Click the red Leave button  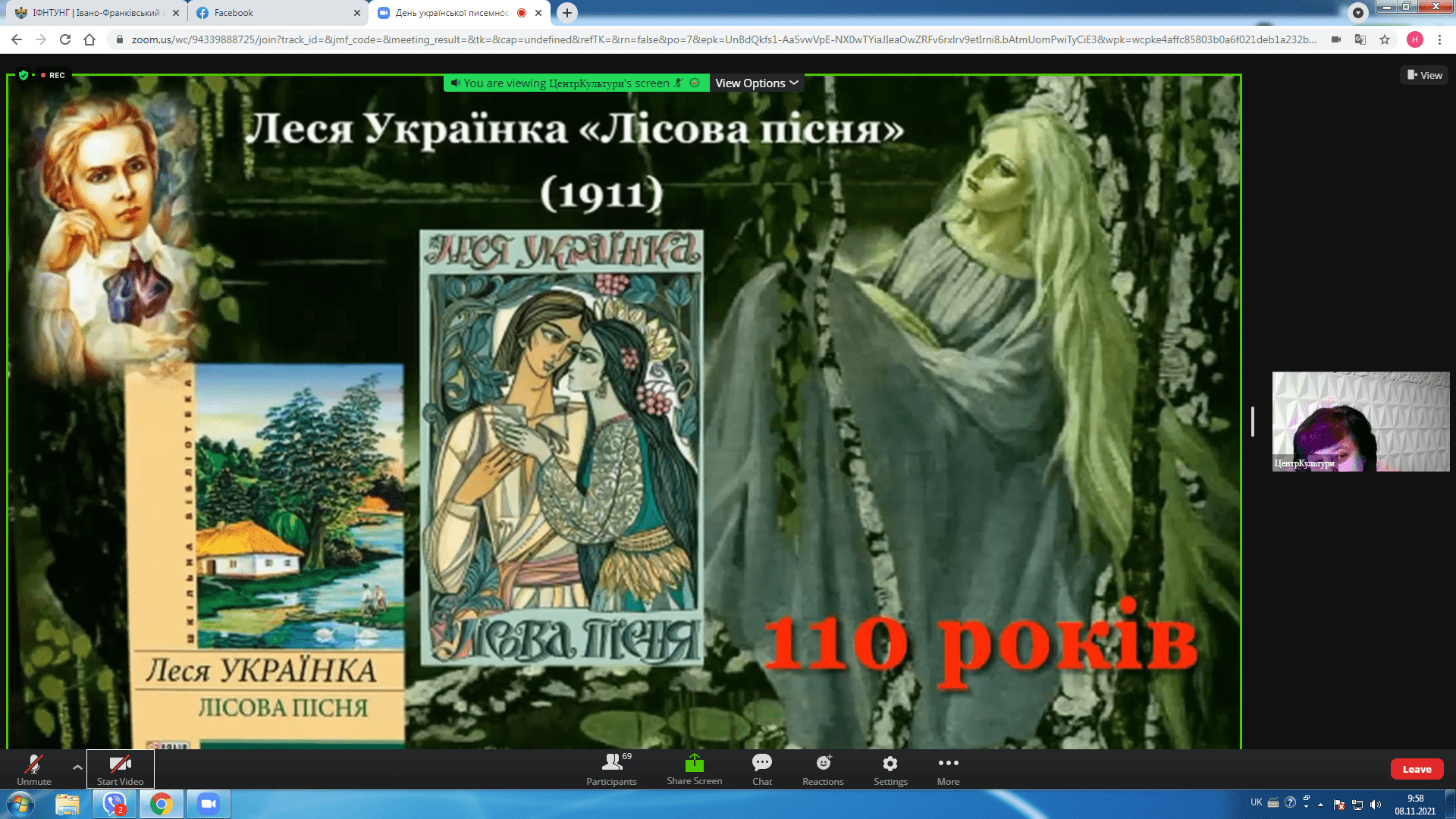tap(1417, 769)
